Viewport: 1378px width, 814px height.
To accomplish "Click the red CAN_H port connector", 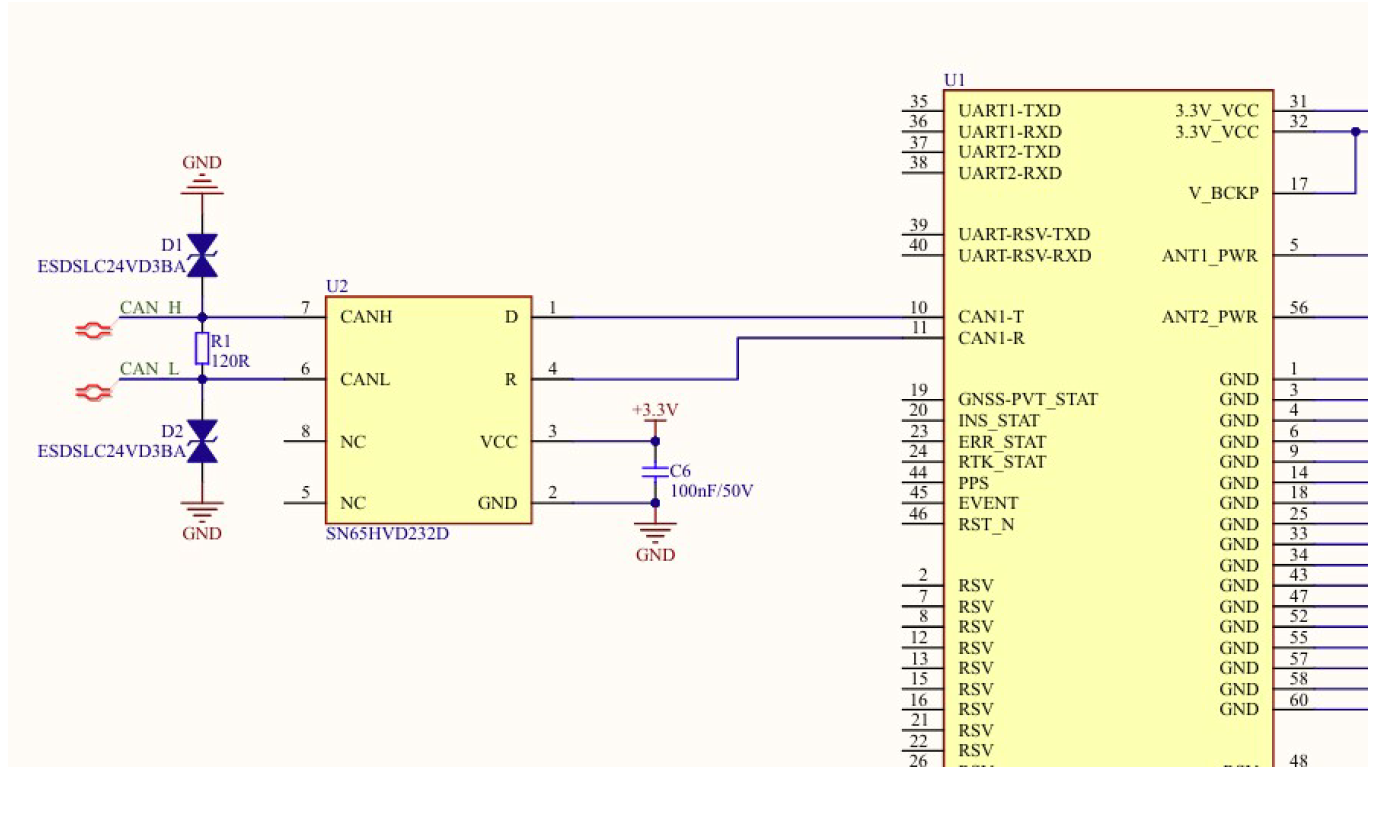I will pyautogui.click(x=93, y=329).
